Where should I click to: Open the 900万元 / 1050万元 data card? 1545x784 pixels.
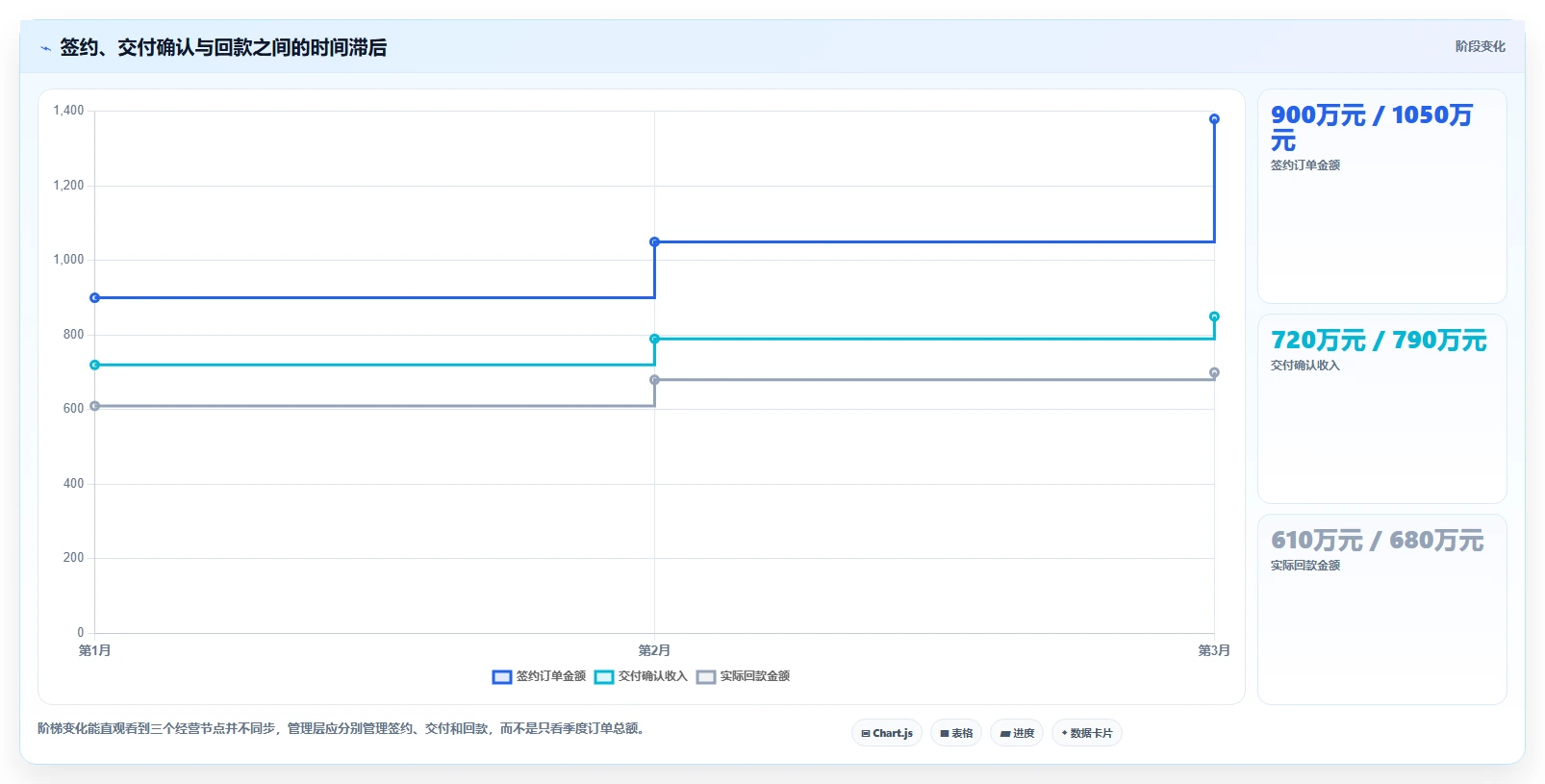pos(1382,196)
